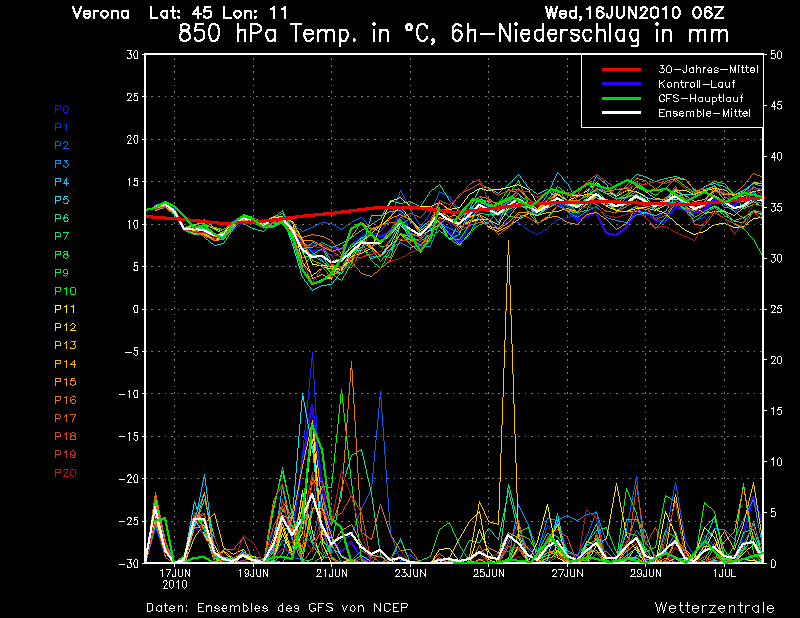Select the P4 ensemble member label
The width and height of the screenshot is (800, 618).
[62, 182]
